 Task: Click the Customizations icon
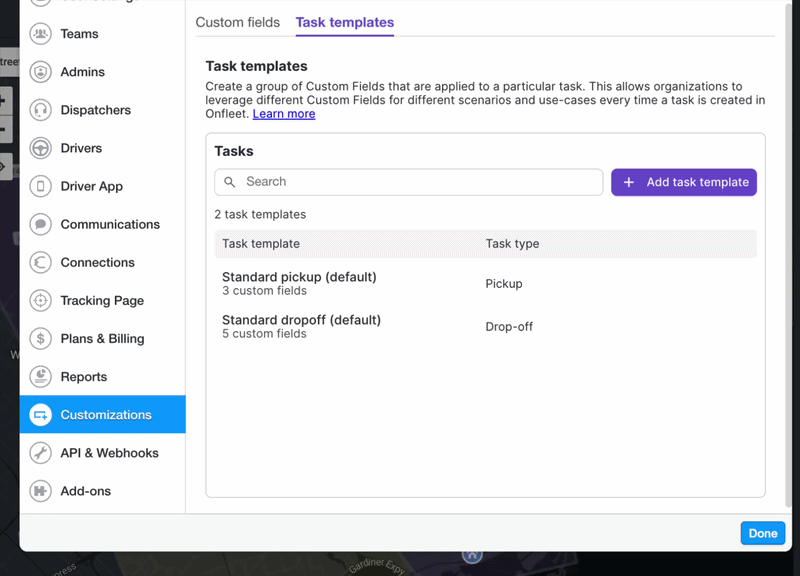point(40,415)
